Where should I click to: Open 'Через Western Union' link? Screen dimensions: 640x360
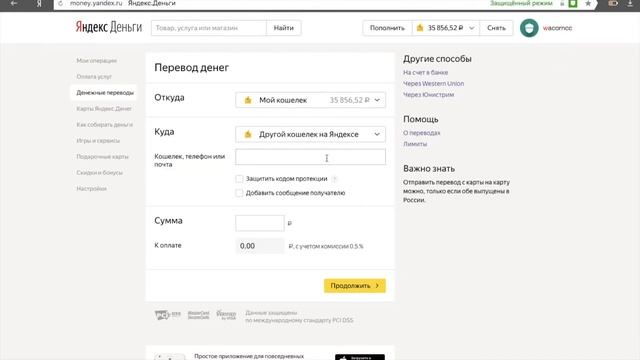[433, 83]
